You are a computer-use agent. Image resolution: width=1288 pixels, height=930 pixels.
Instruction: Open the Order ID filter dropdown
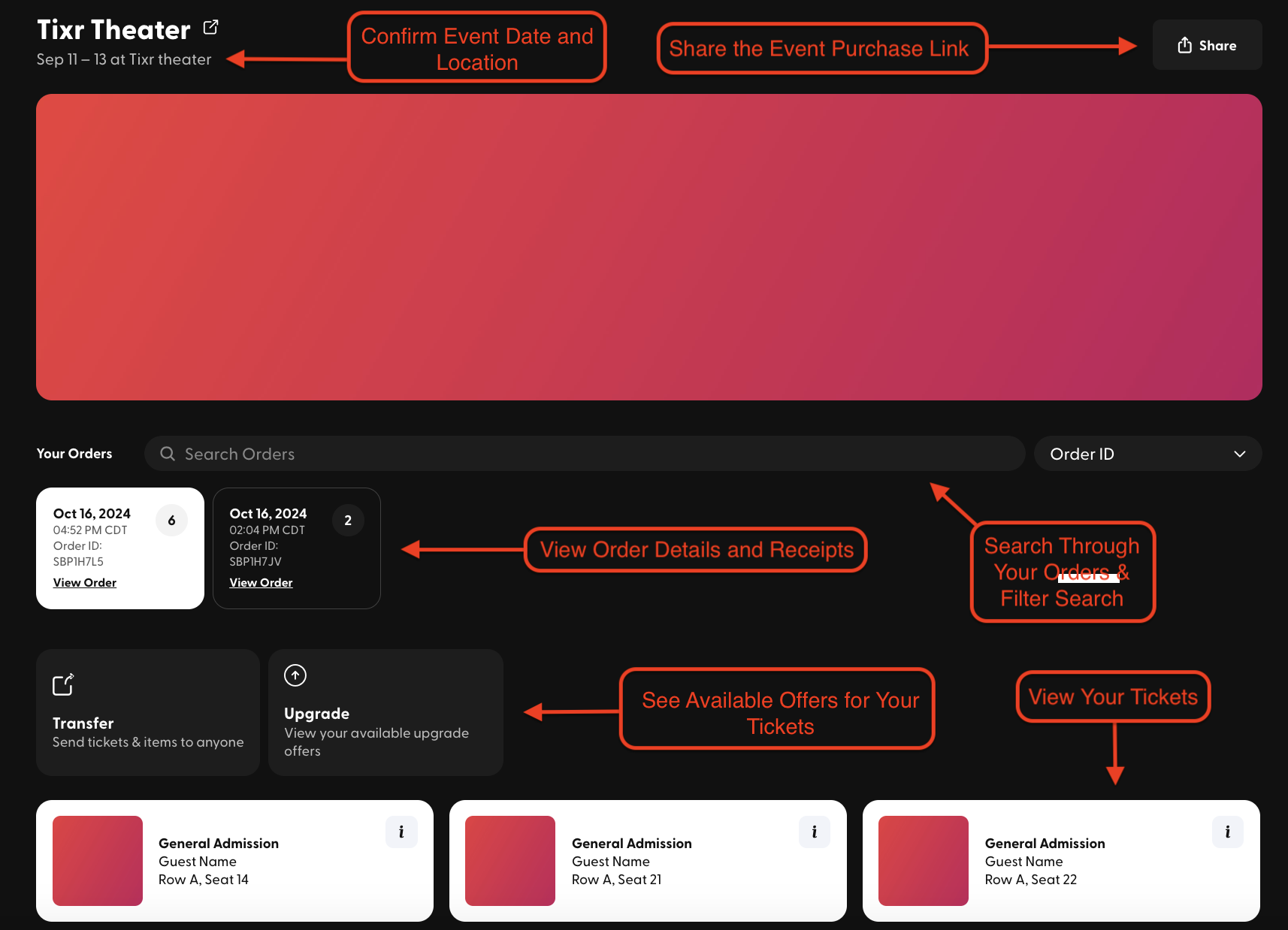pyautogui.click(x=1147, y=454)
